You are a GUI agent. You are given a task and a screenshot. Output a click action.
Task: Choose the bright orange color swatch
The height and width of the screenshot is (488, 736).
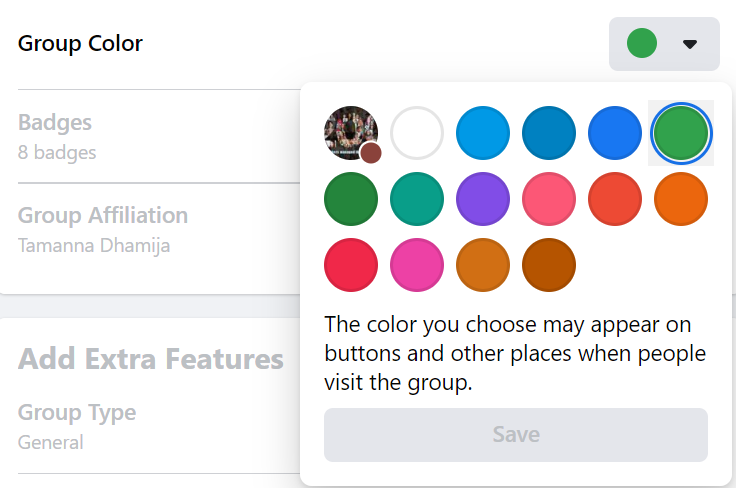[x=681, y=199]
